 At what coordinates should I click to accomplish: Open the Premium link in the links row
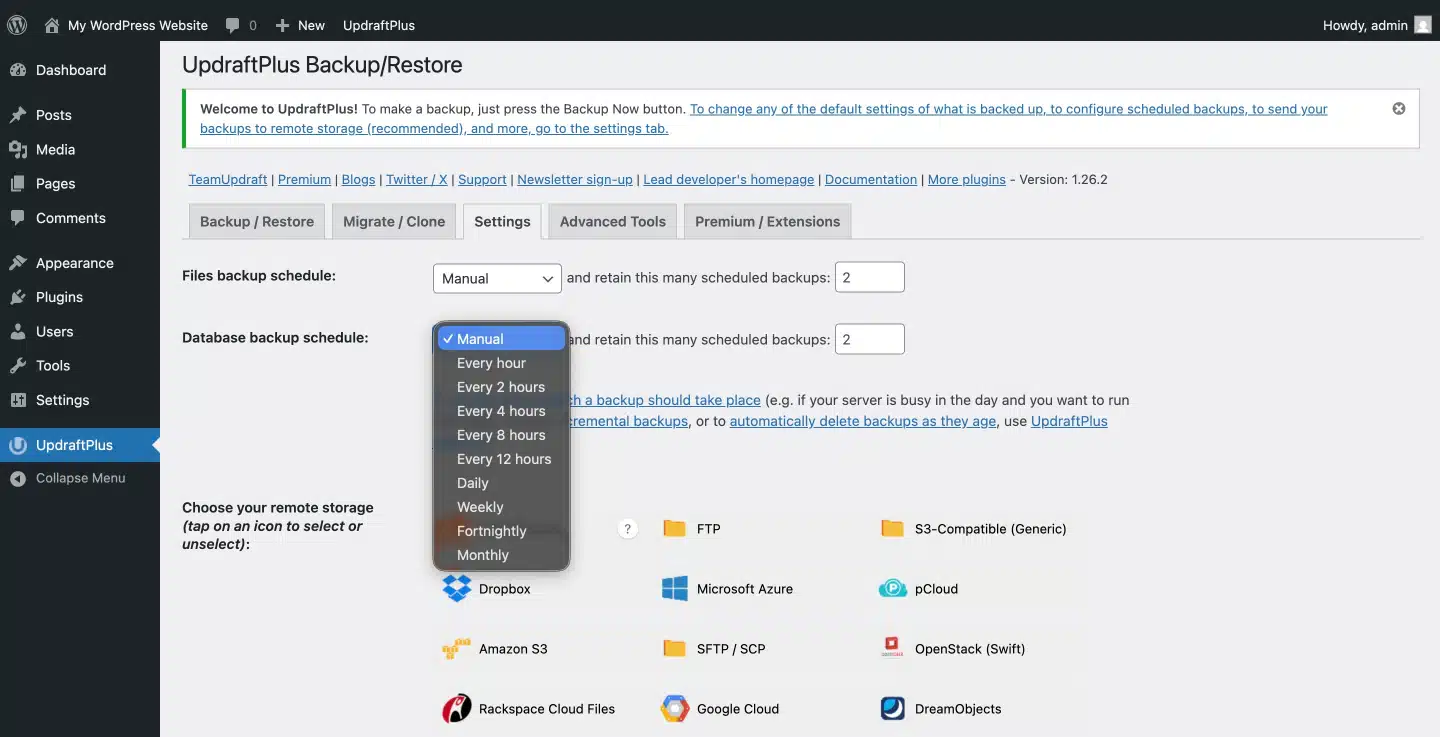(304, 180)
